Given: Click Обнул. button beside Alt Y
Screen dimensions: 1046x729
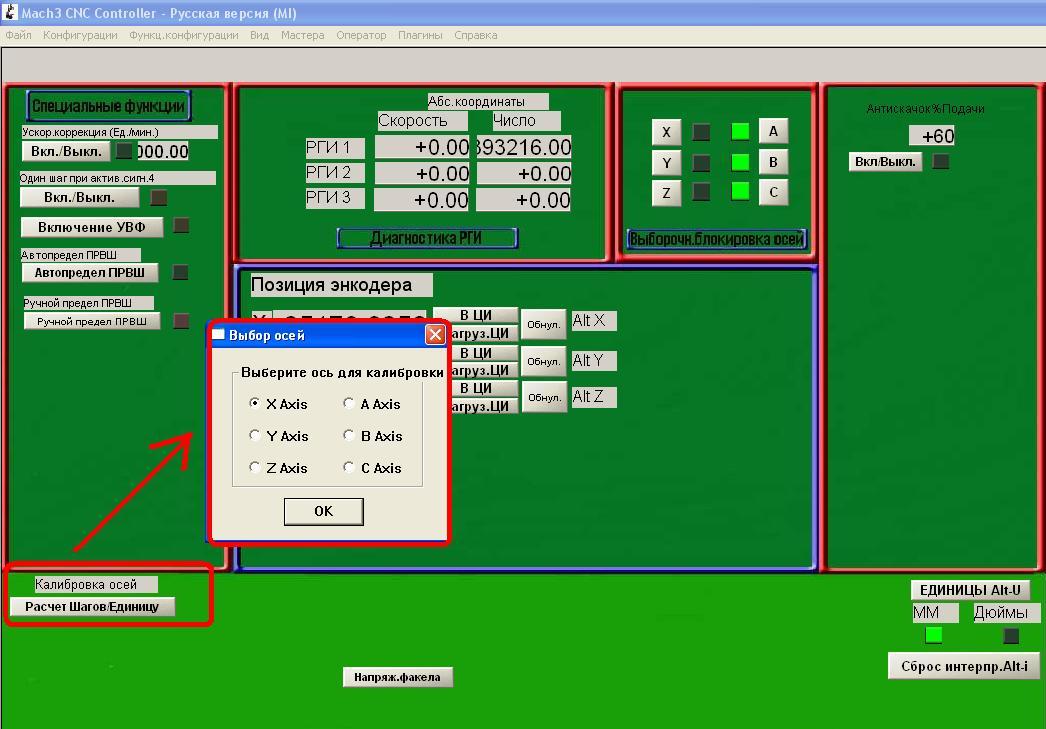Looking at the screenshot, I should (x=544, y=361).
